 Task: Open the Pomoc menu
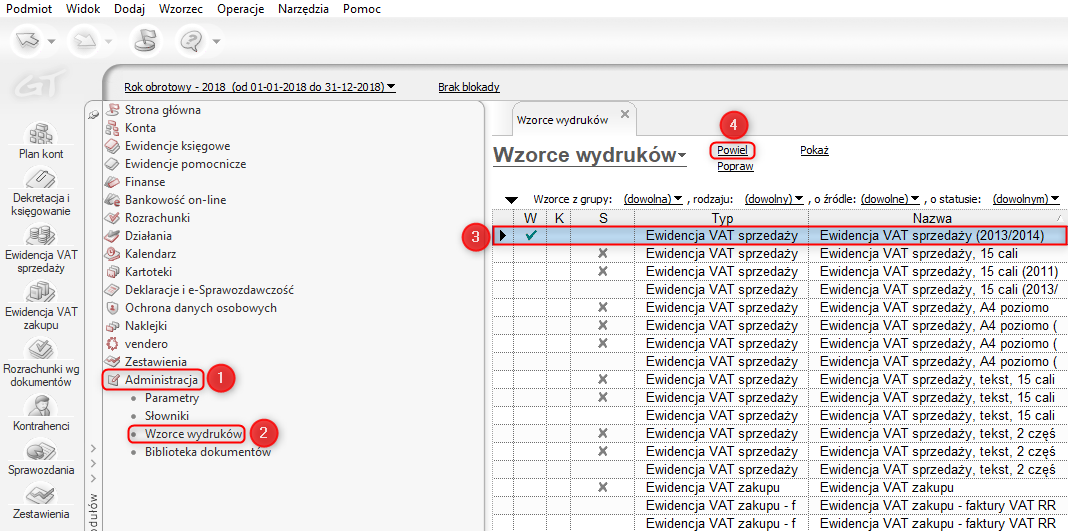(x=362, y=9)
